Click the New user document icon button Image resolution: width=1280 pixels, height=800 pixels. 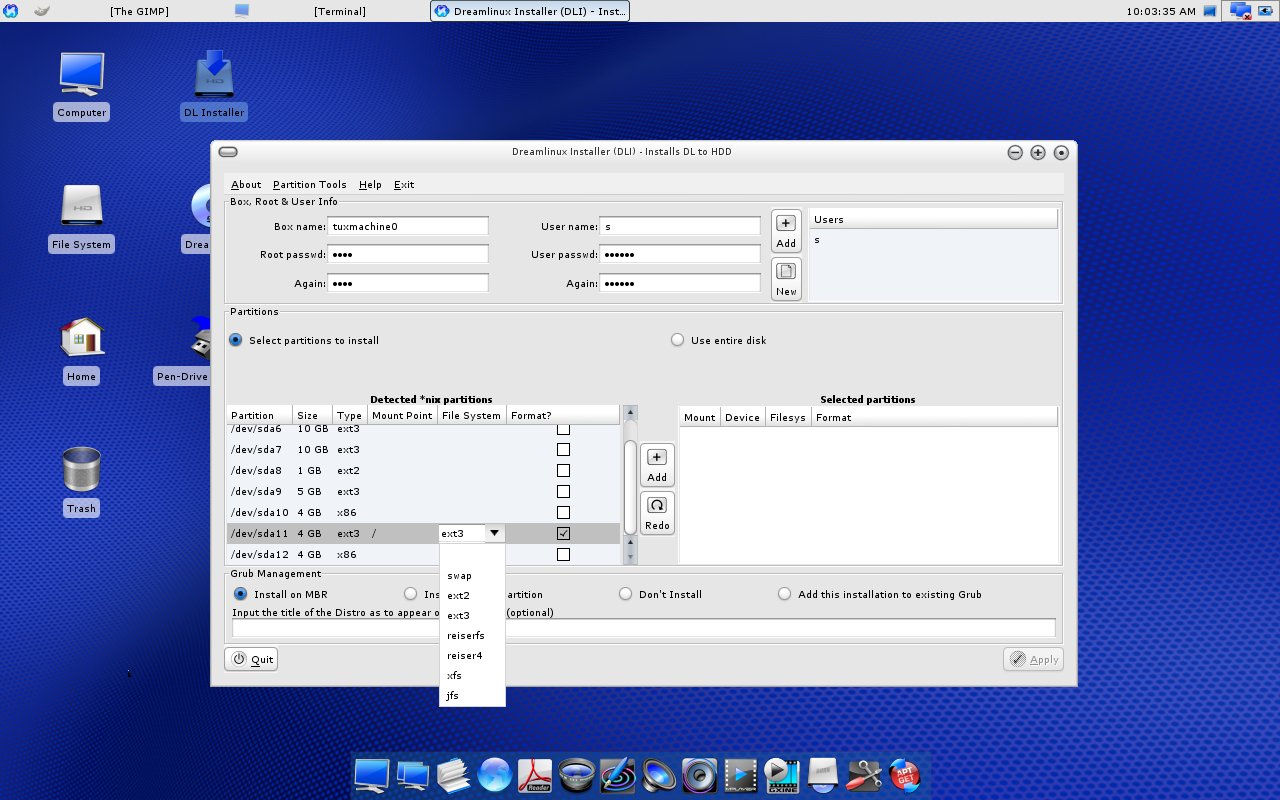tap(786, 279)
